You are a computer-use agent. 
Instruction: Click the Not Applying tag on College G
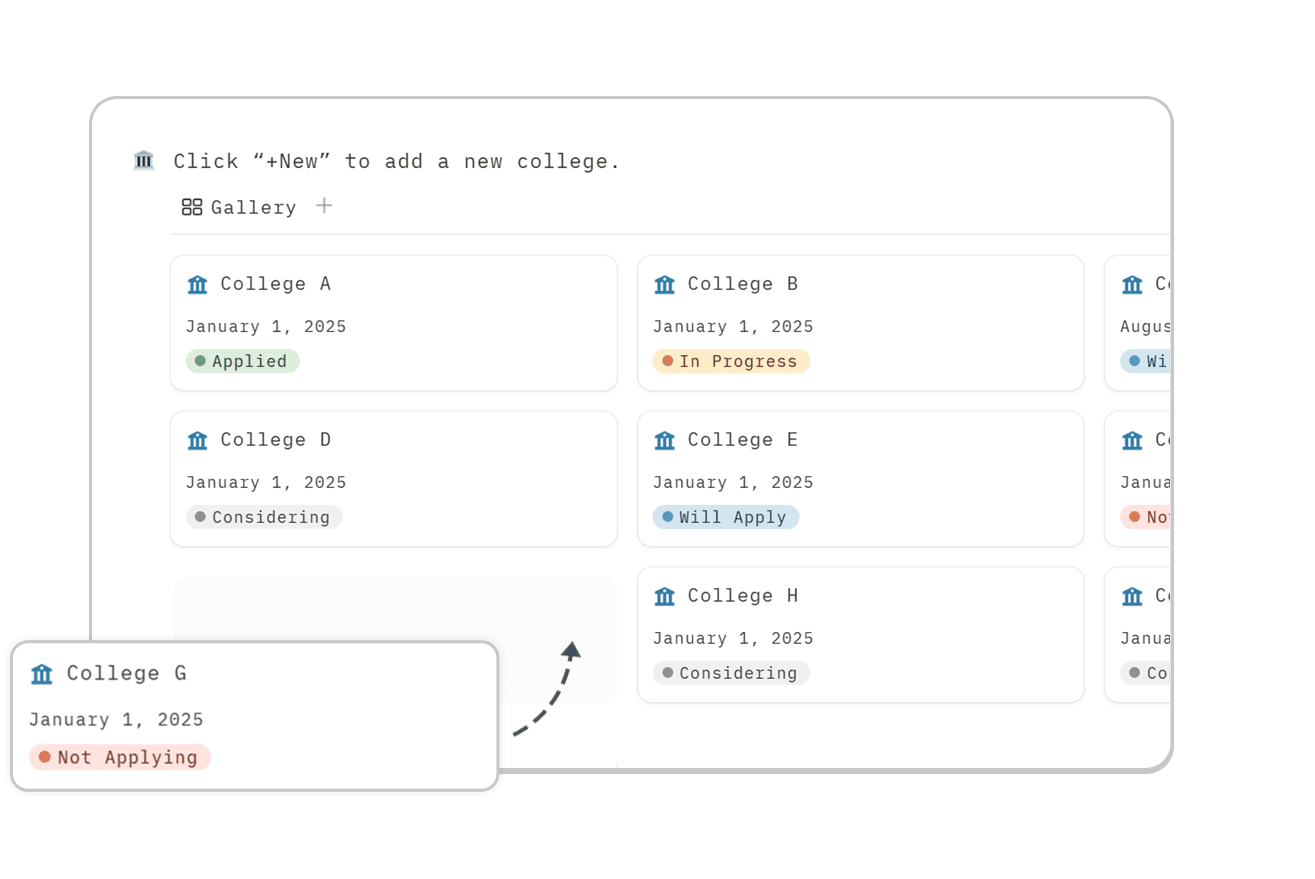(x=120, y=757)
